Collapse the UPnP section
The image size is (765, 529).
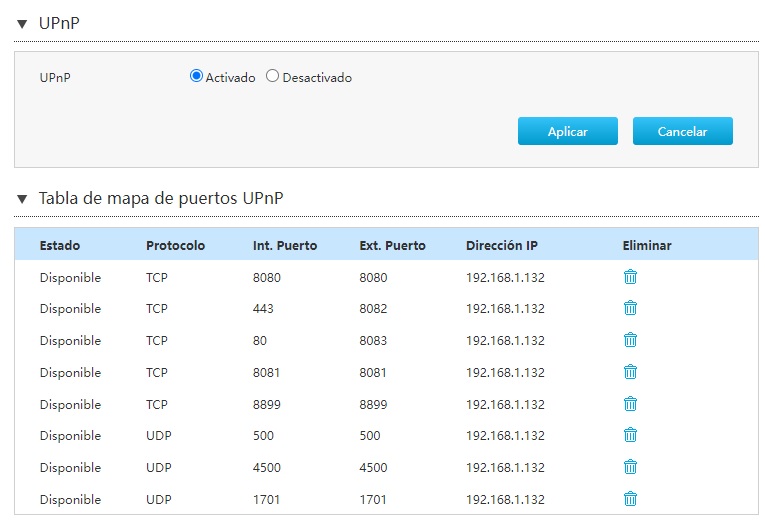[x=21, y=23]
